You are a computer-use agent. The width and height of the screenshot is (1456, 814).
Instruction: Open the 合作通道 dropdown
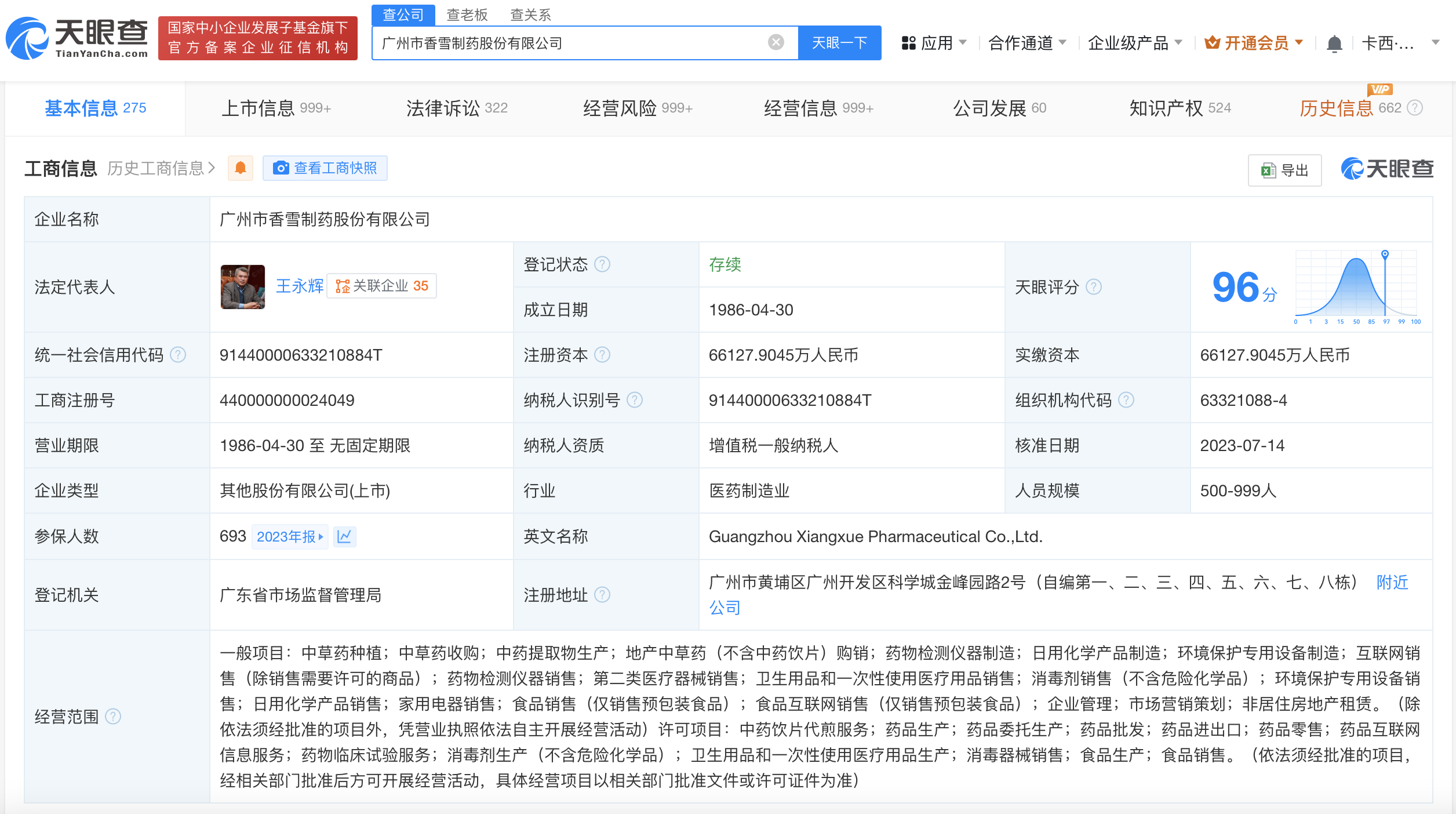click(1027, 43)
